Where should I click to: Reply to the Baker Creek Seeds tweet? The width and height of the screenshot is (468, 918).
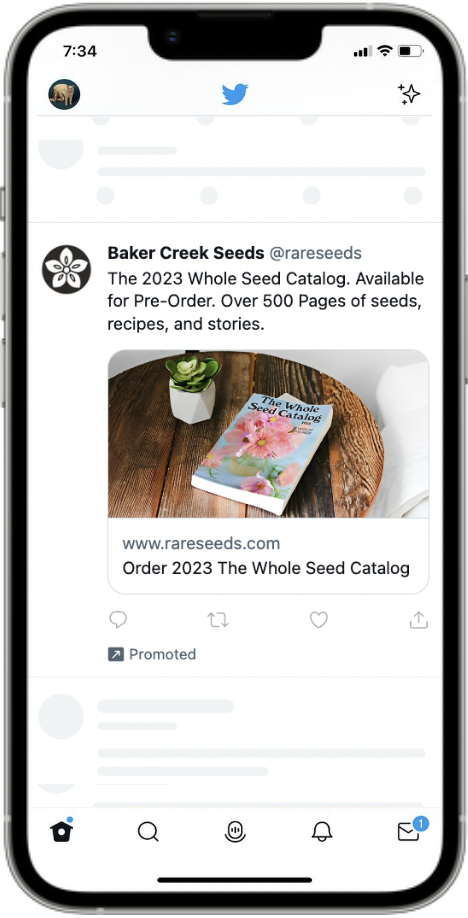pos(118,619)
